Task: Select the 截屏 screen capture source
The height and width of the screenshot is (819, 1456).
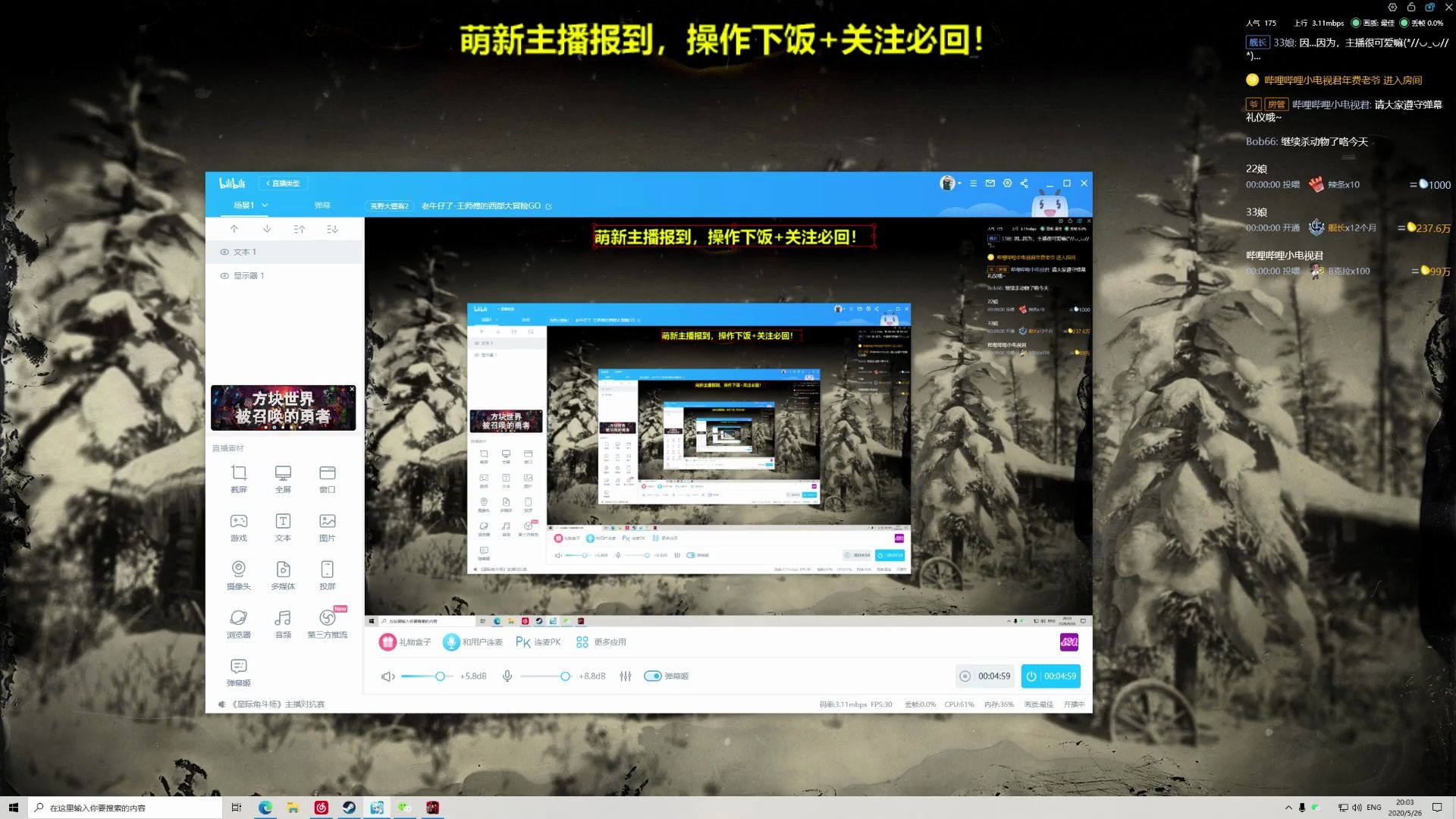Action: coord(239,478)
